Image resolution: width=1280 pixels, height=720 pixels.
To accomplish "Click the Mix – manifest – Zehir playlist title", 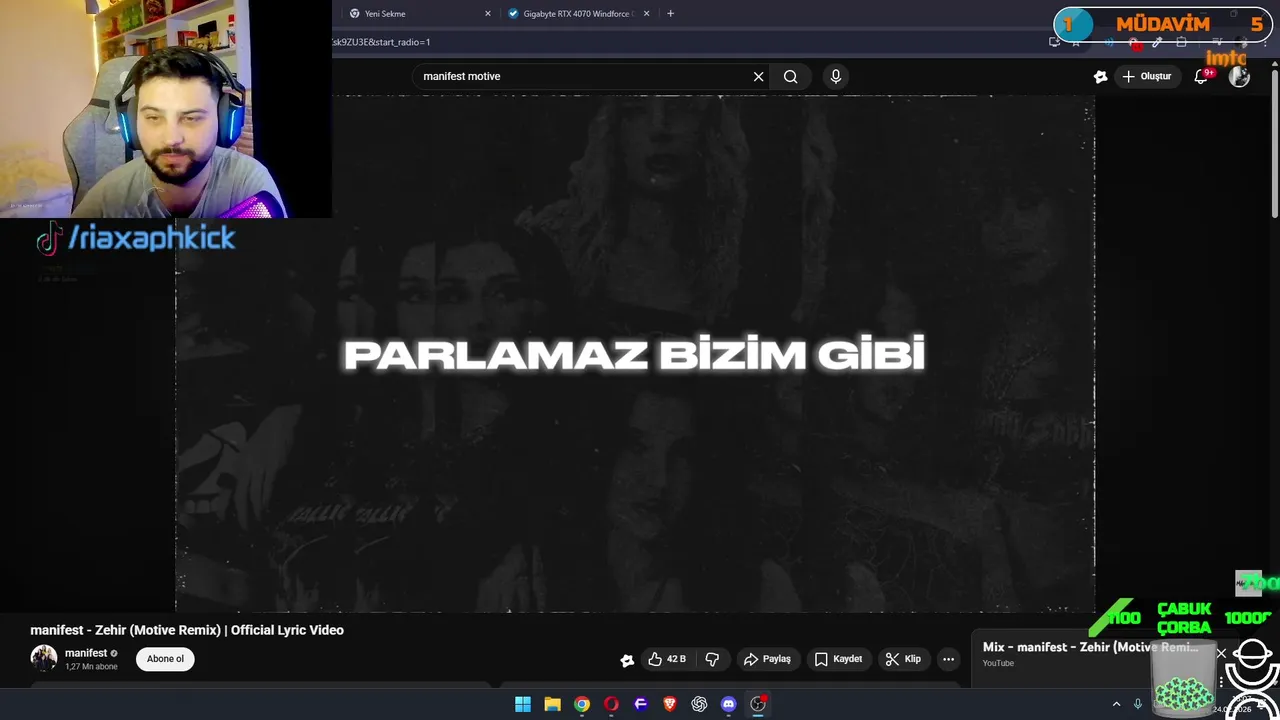I will pos(1090,647).
